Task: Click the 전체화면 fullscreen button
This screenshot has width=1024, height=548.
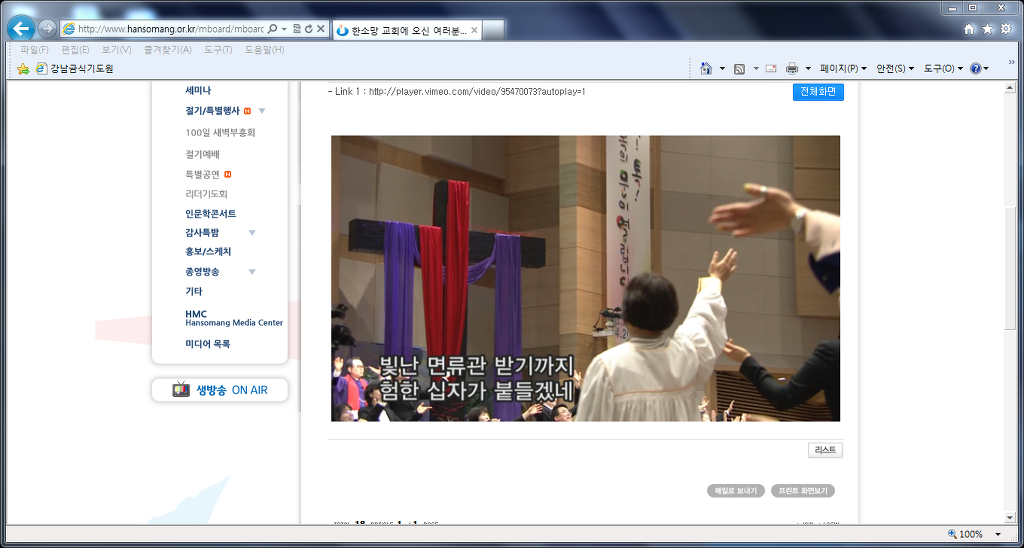Action: pyautogui.click(x=818, y=92)
